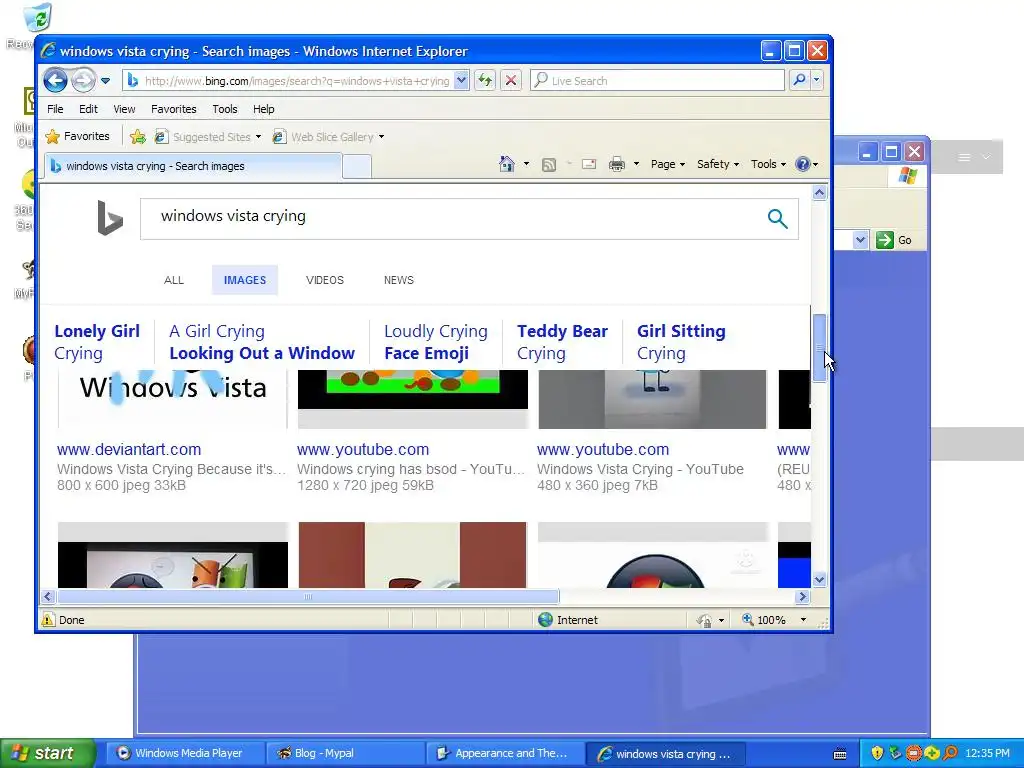
Task: Click the horizontal scrollbar left arrow
Action: tap(48, 596)
